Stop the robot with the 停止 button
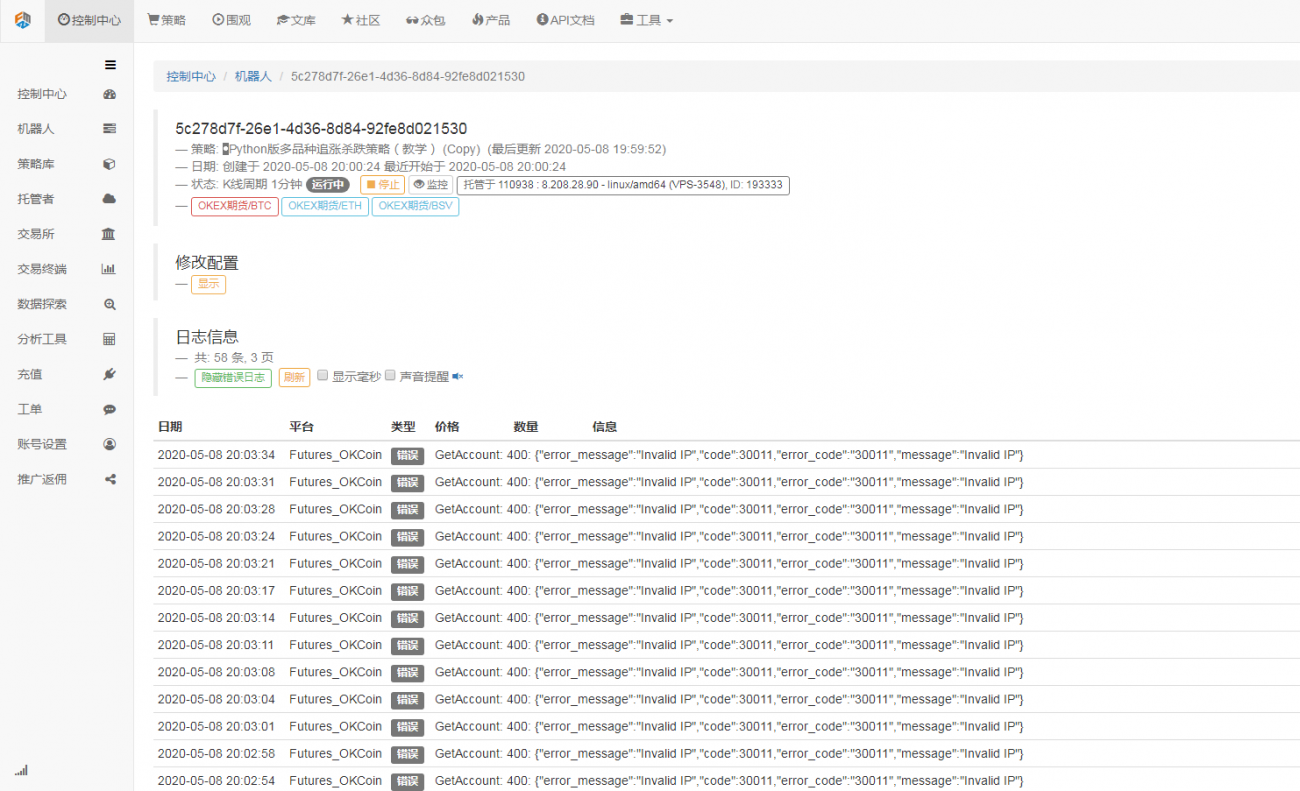This screenshot has width=1300, height=791. (382, 185)
